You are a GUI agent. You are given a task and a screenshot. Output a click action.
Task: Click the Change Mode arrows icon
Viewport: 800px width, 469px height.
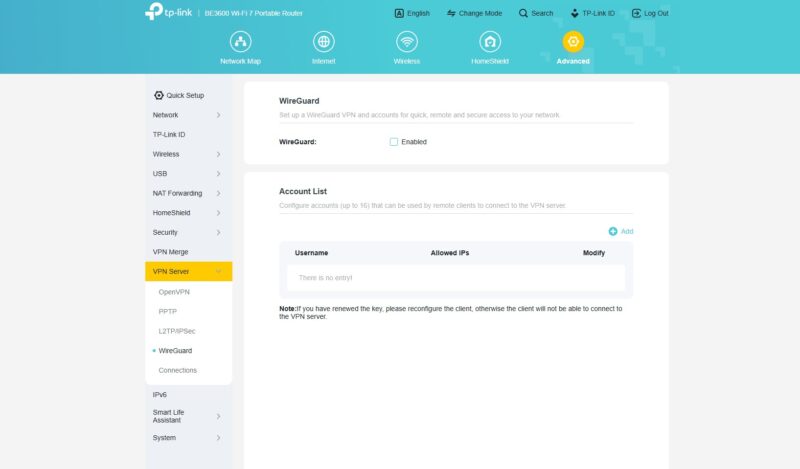[x=451, y=13]
